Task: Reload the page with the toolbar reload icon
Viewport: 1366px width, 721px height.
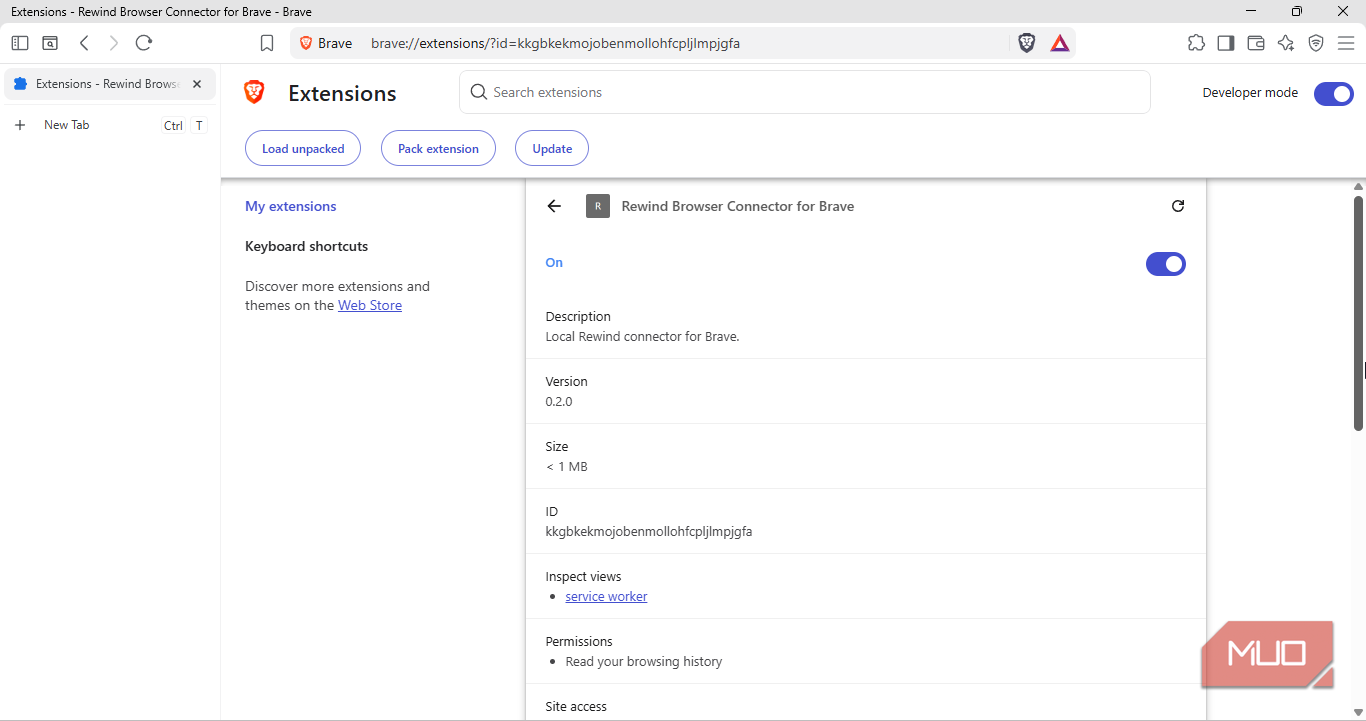Action: tap(143, 43)
